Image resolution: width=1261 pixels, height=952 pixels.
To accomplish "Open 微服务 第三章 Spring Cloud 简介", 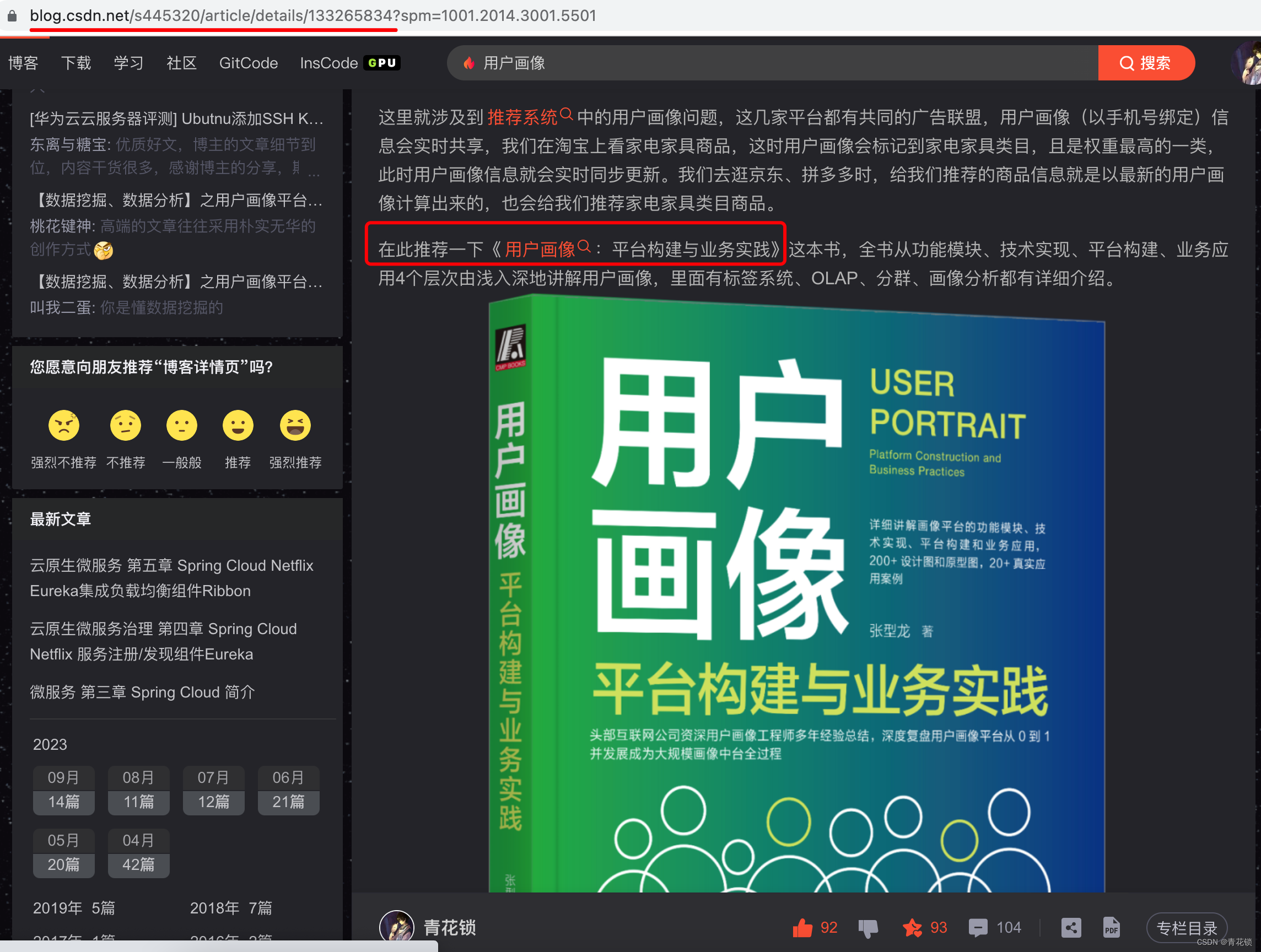I will (142, 692).
